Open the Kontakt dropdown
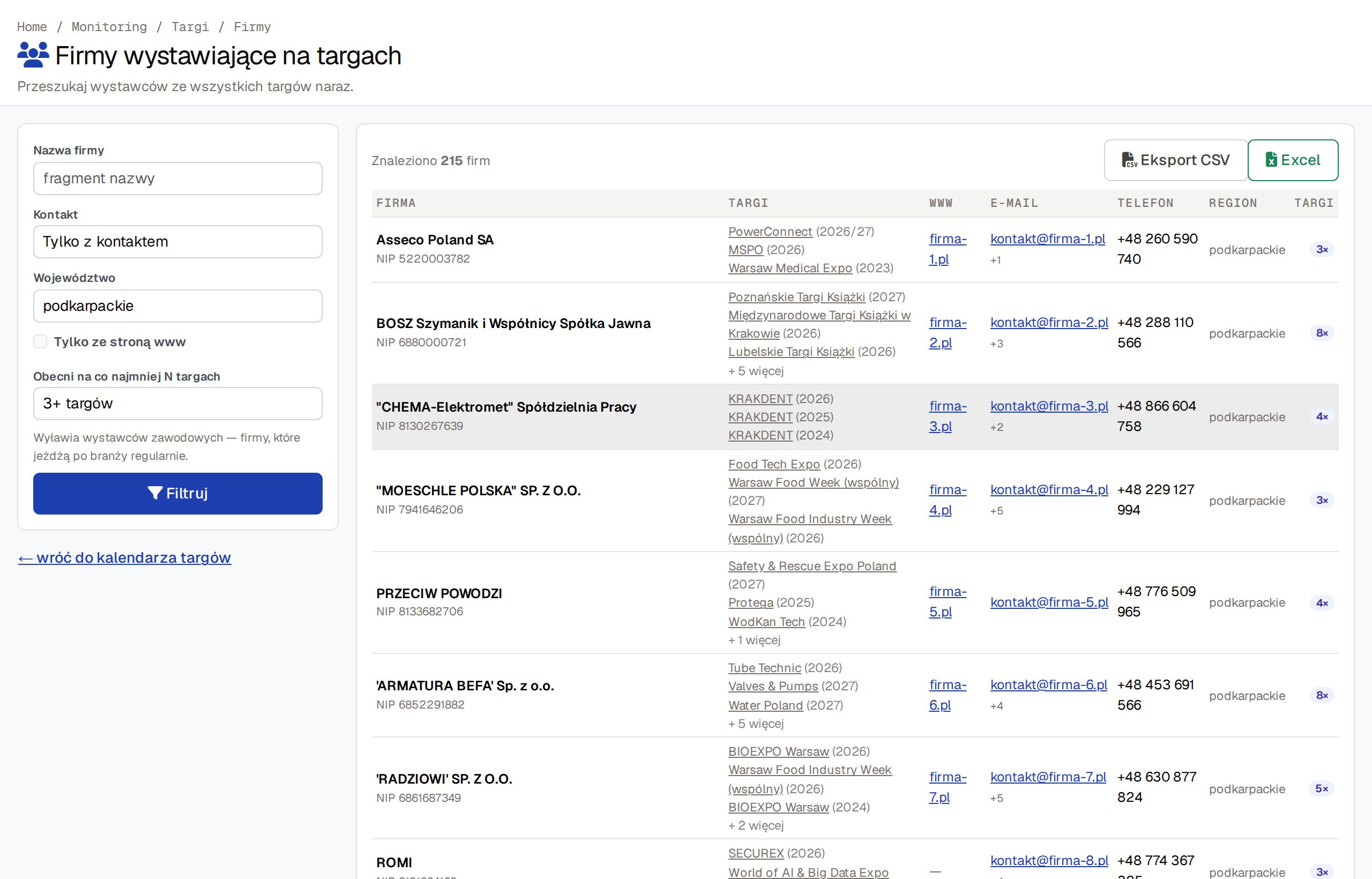The height and width of the screenshot is (879, 1372). pos(177,241)
